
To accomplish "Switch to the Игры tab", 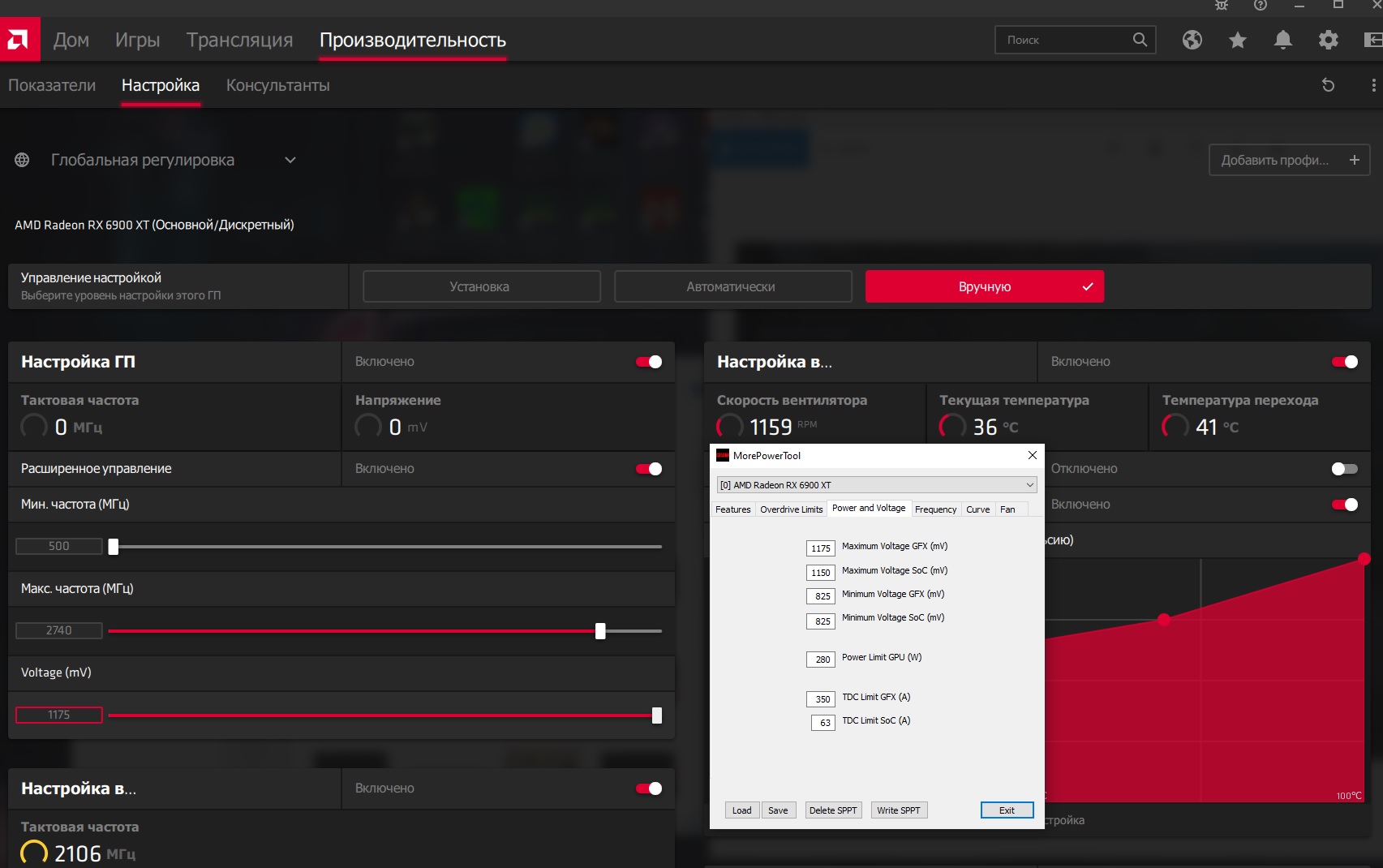I will [137, 40].
